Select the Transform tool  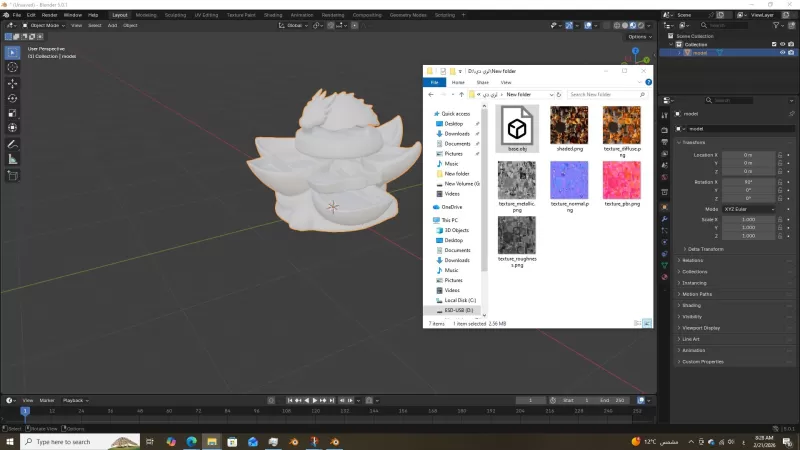click(12, 128)
